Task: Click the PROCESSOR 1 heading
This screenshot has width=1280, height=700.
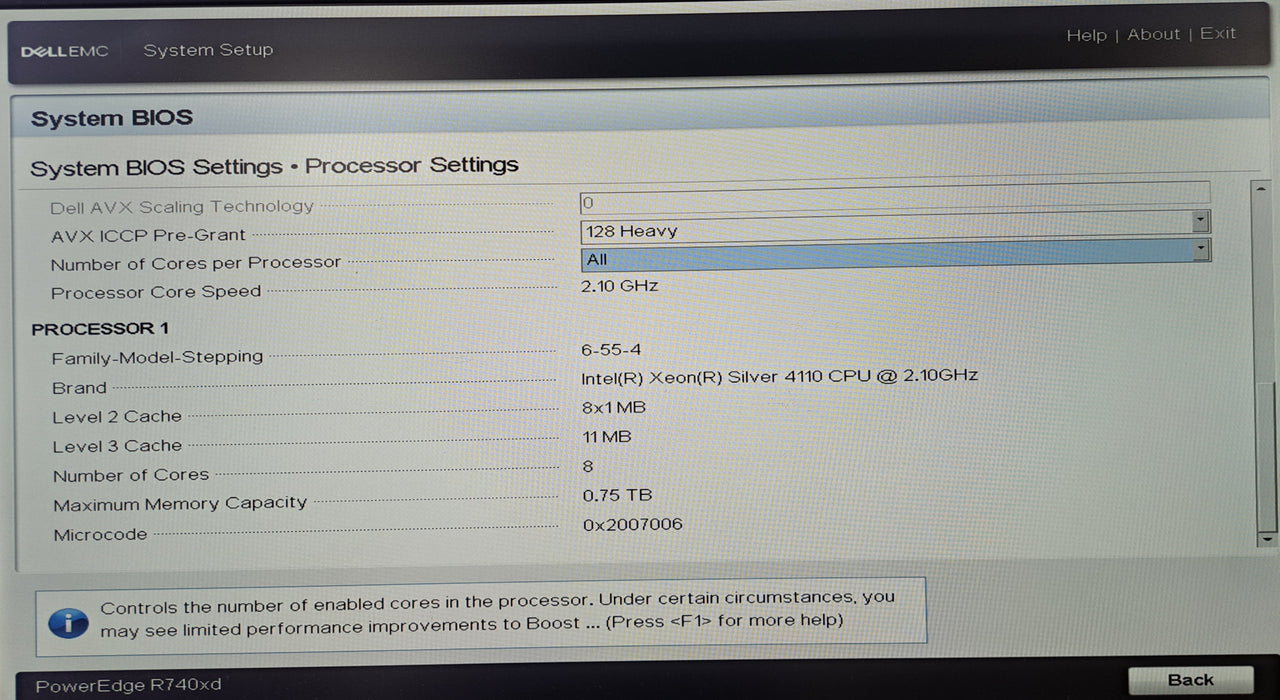Action: [x=100, y=328]
